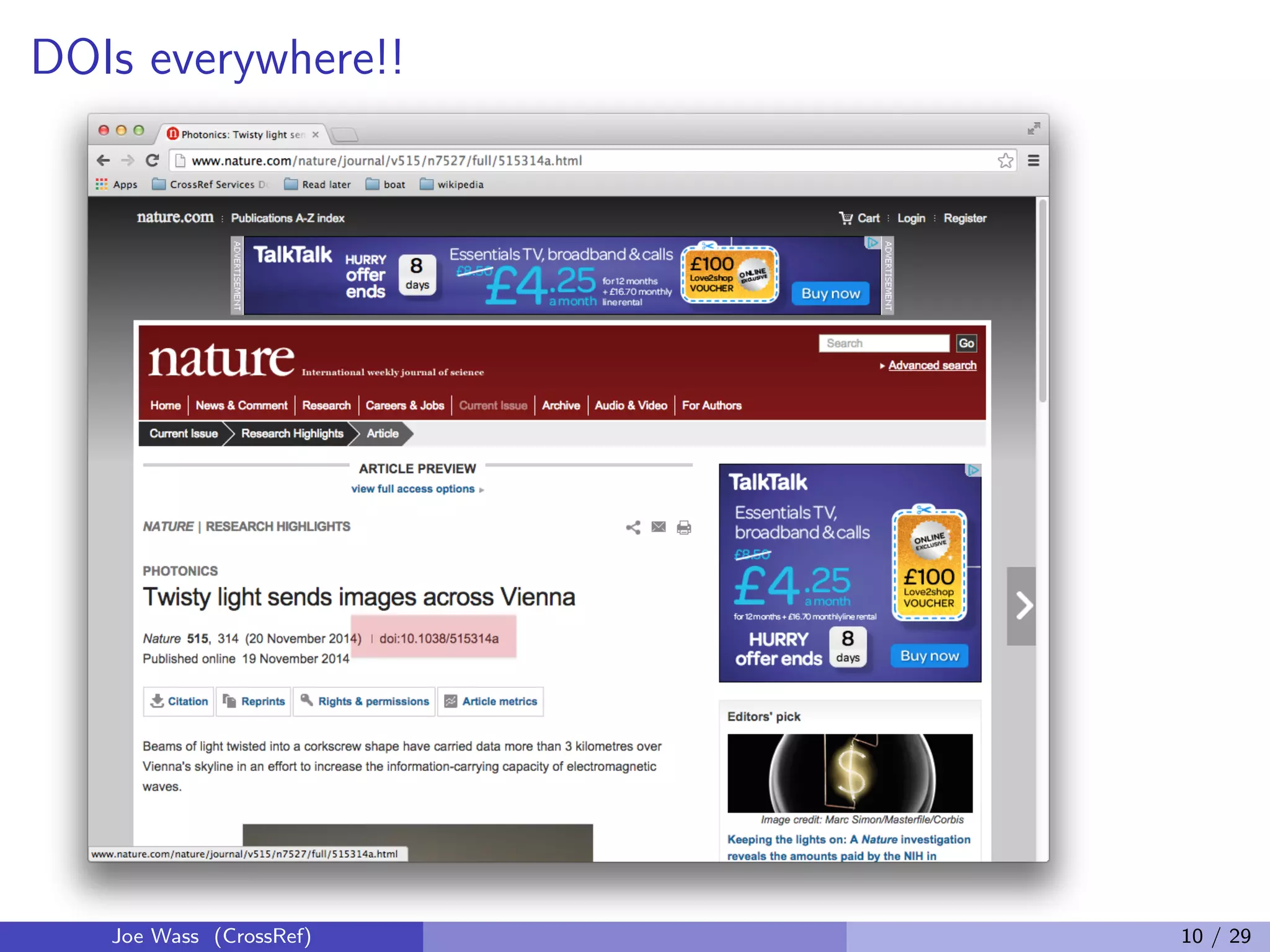Click the Nature search field
This screenshot has height=952, width=1270.
coord(884,343)
